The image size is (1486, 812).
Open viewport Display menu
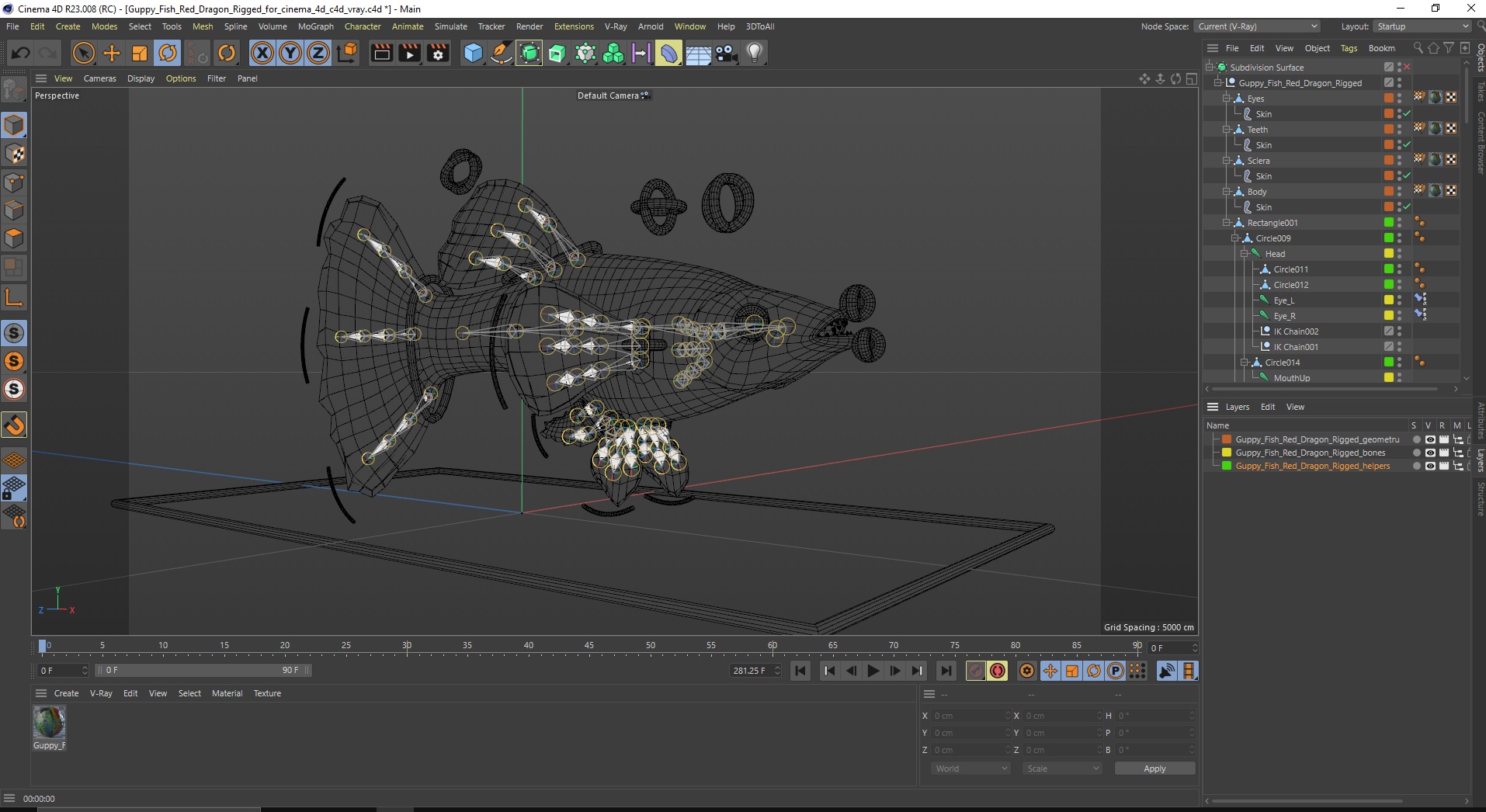pos(141,78)
